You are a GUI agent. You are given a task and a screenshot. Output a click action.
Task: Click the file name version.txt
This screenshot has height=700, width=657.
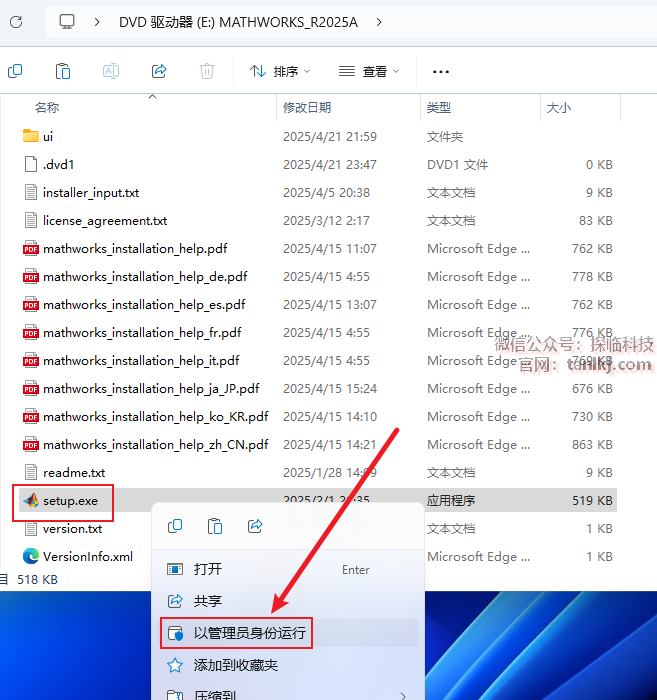point(72,529)
